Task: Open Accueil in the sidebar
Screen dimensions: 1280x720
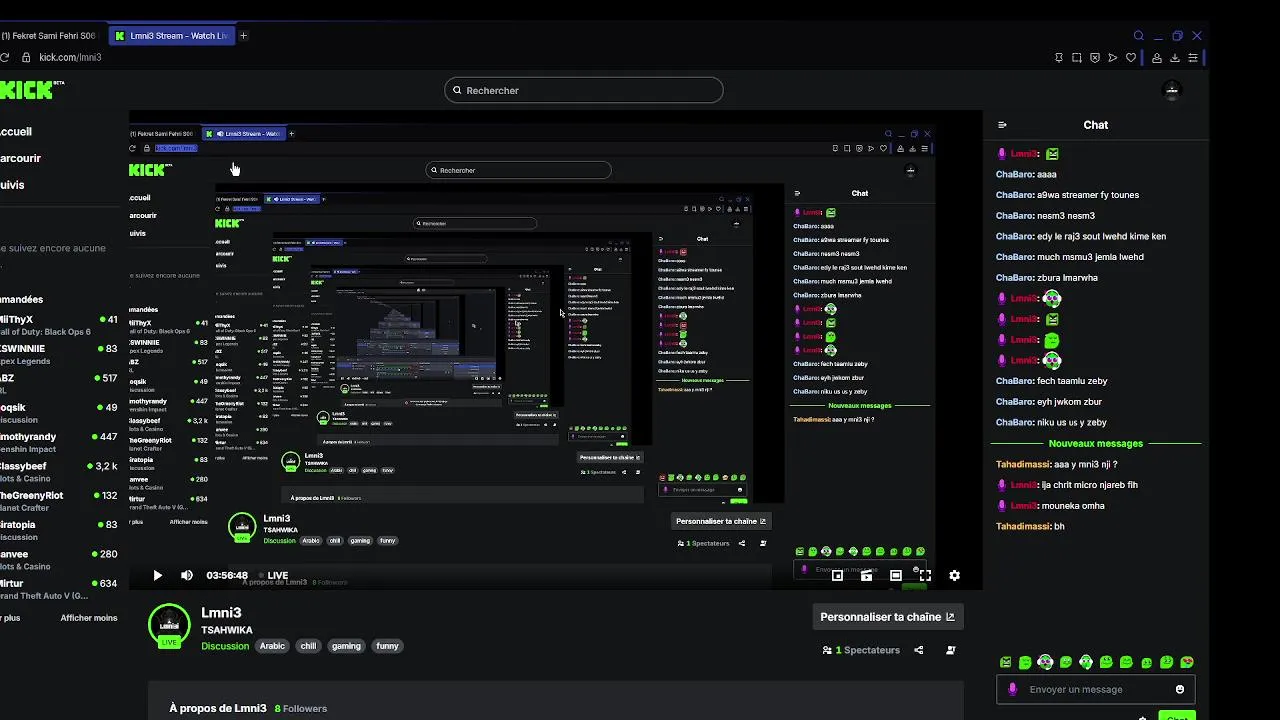Action: (16, 131)
